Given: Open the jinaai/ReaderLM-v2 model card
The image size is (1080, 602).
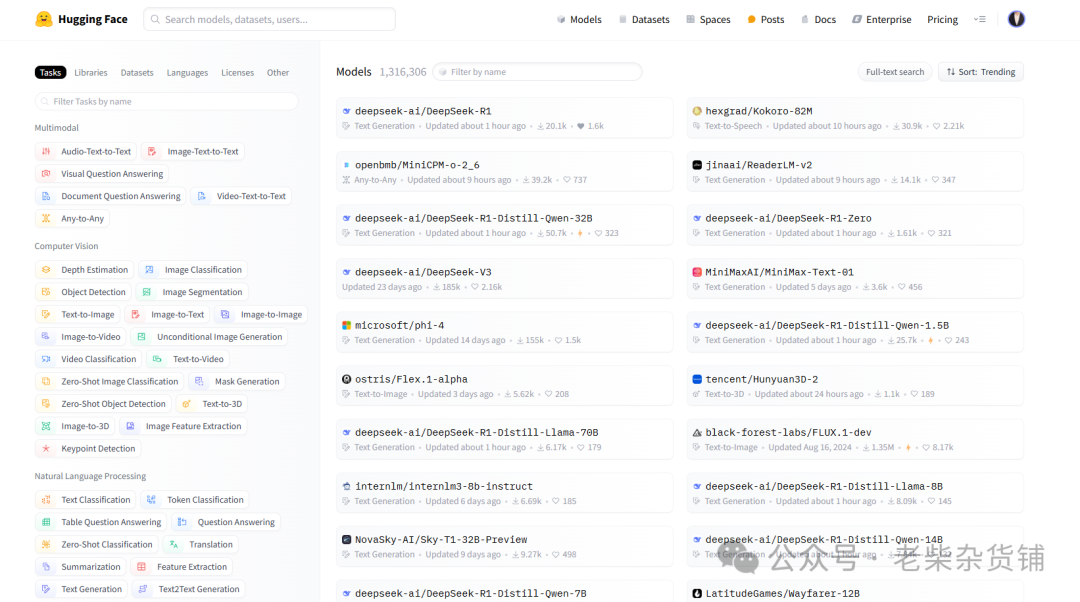Looking at the screenshot, I should coord(855,172).
